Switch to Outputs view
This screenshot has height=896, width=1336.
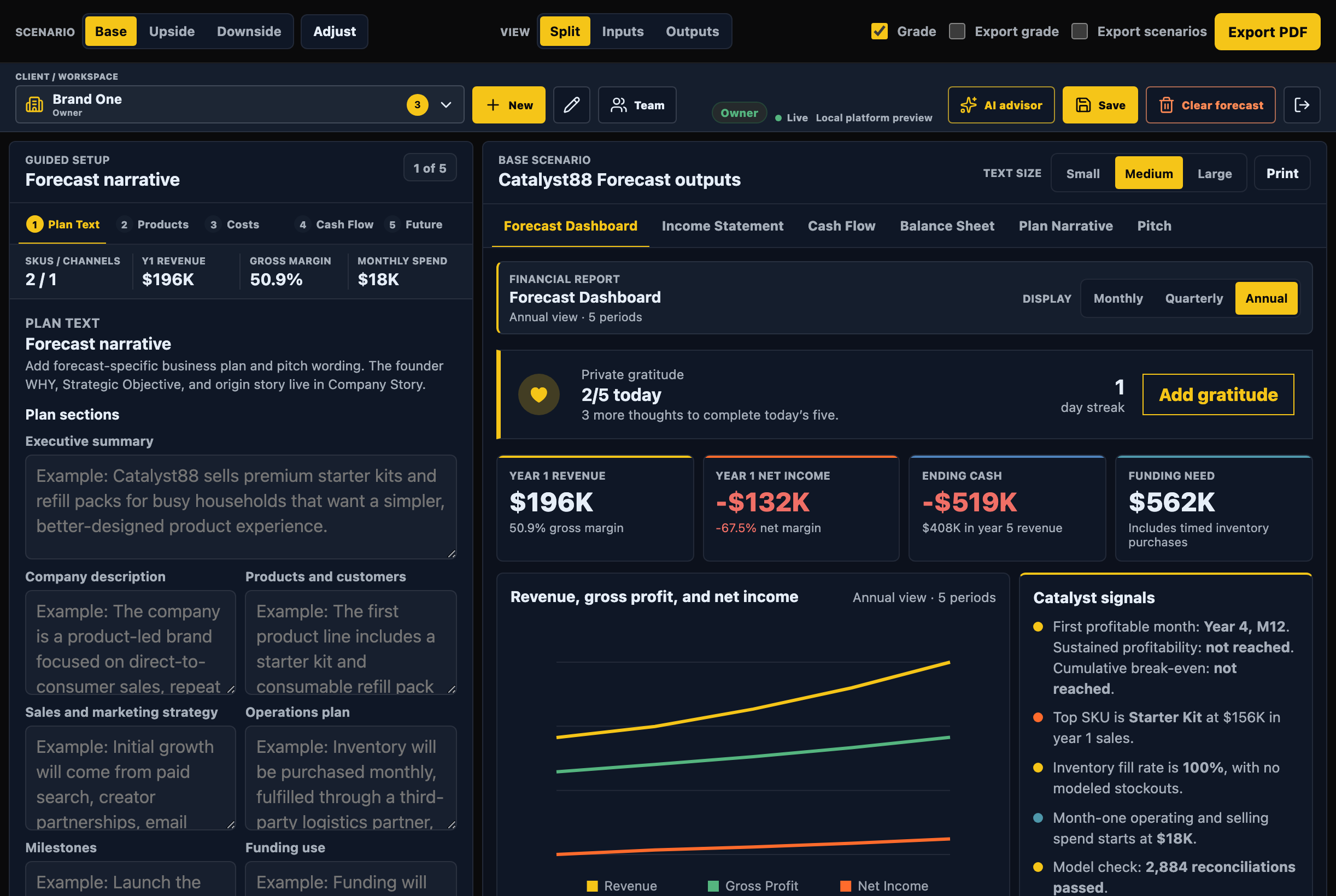[692, 32]
